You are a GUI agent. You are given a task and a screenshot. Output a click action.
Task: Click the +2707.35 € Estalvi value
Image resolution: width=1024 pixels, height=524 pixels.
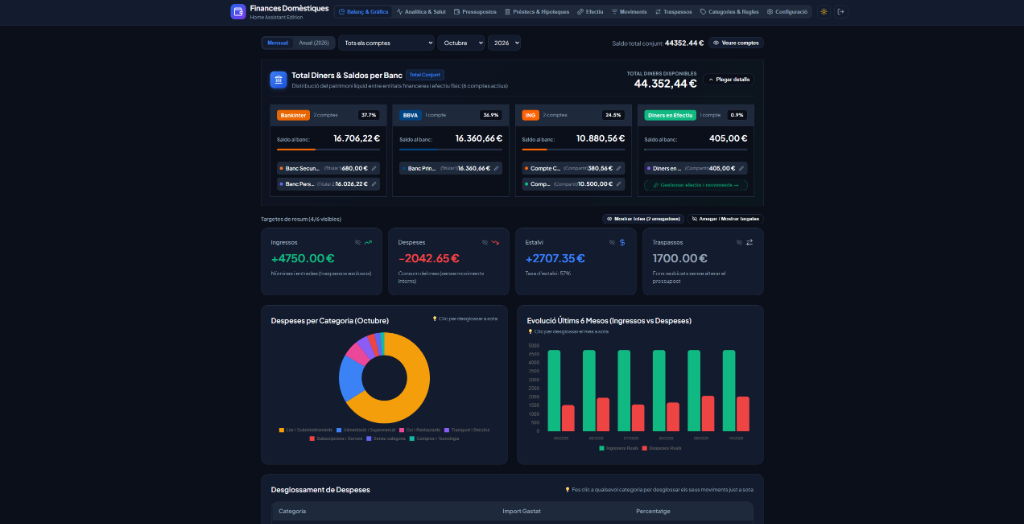(555, 259)
